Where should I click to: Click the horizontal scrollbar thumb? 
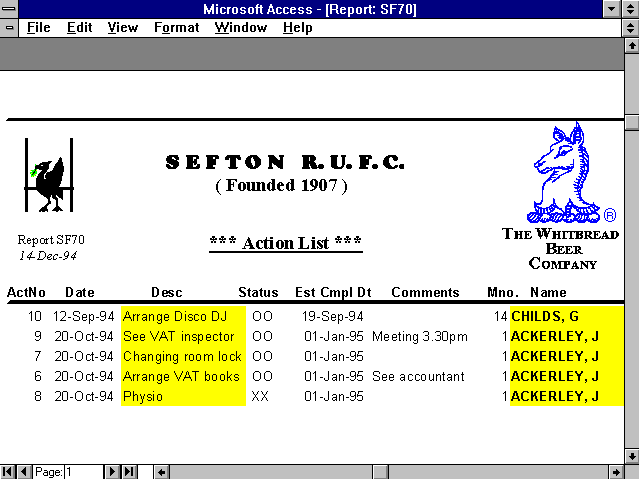[x=380, y=471]
